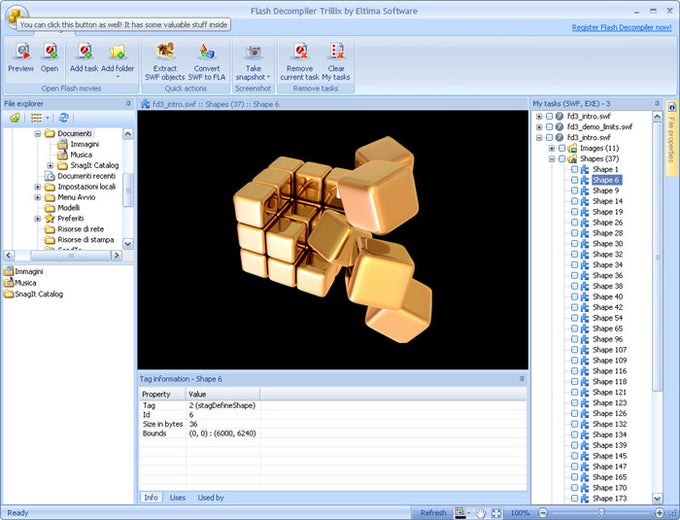
Task: Click Convert SWF to FLA icon
Action: coord(207,52)
